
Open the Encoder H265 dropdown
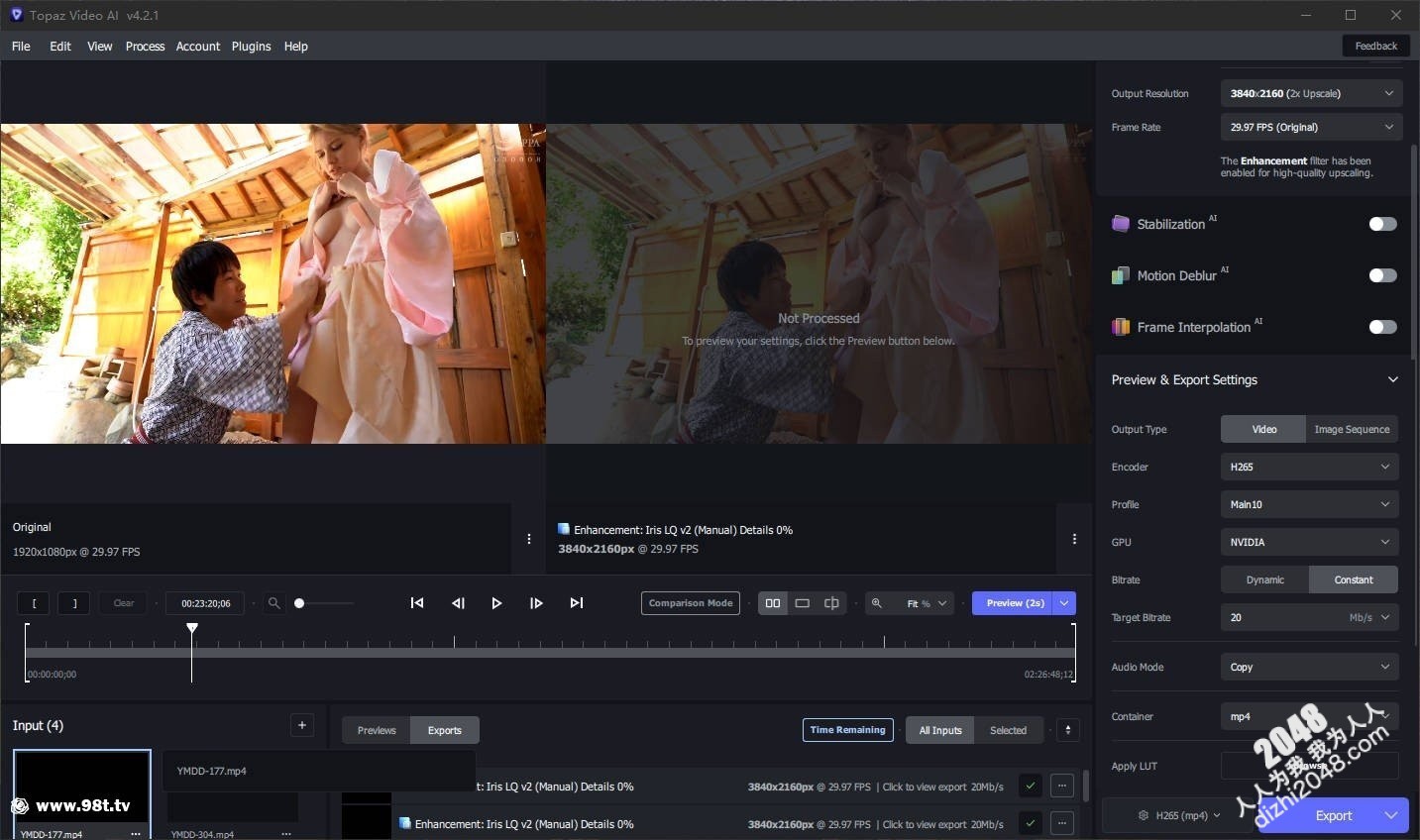(x=1309, y=467)
